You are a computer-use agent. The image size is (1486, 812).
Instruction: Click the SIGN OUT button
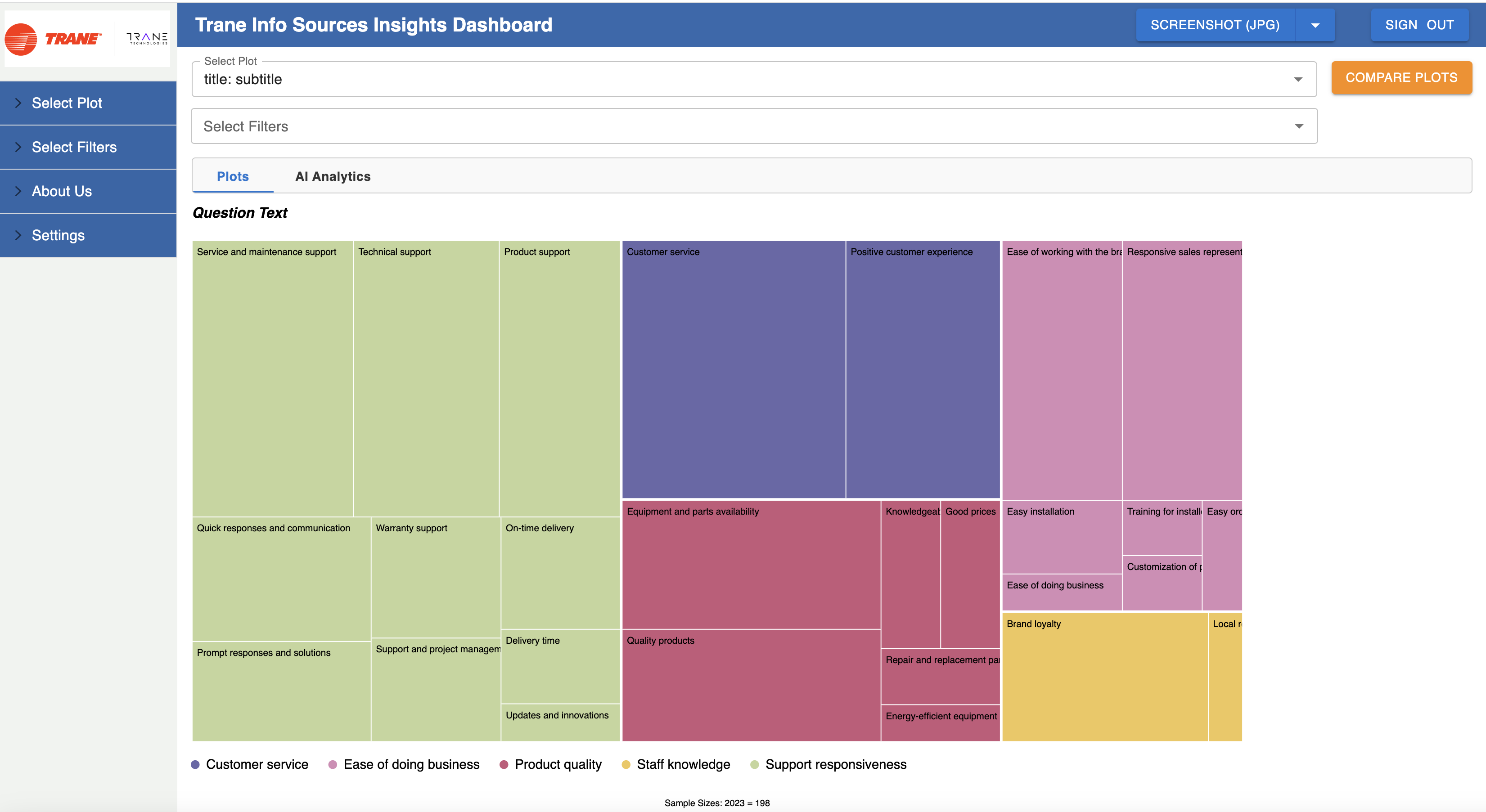click(1420, 25)
